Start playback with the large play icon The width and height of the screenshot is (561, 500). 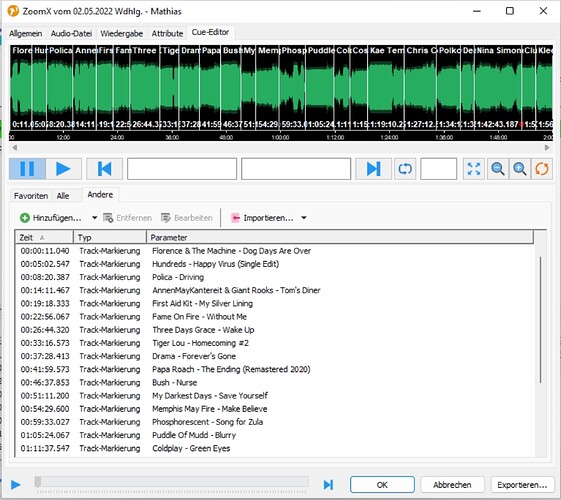pyautogui.click(x=63, y=169)
